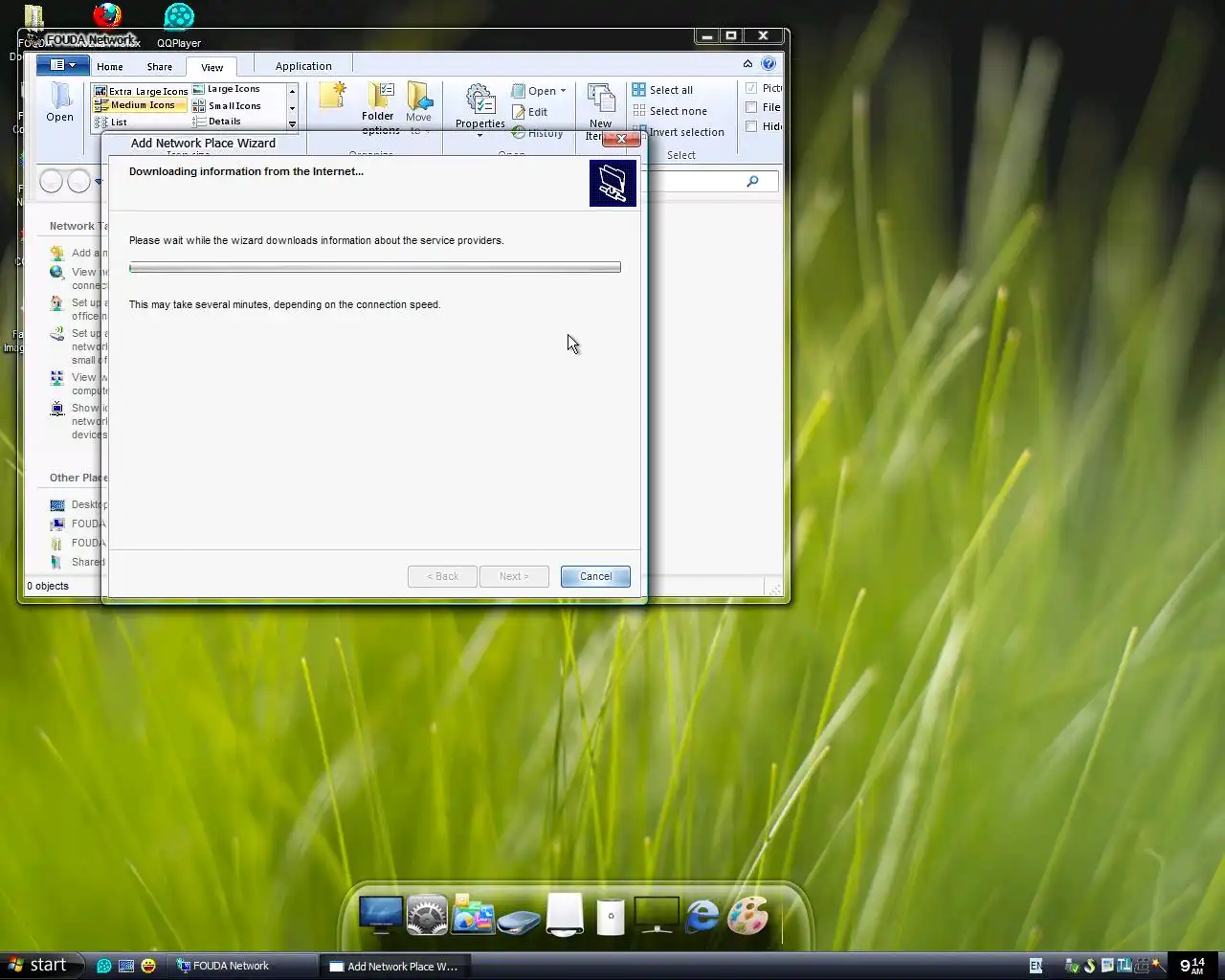Click Select none in ribbon

tap(670, 111)
